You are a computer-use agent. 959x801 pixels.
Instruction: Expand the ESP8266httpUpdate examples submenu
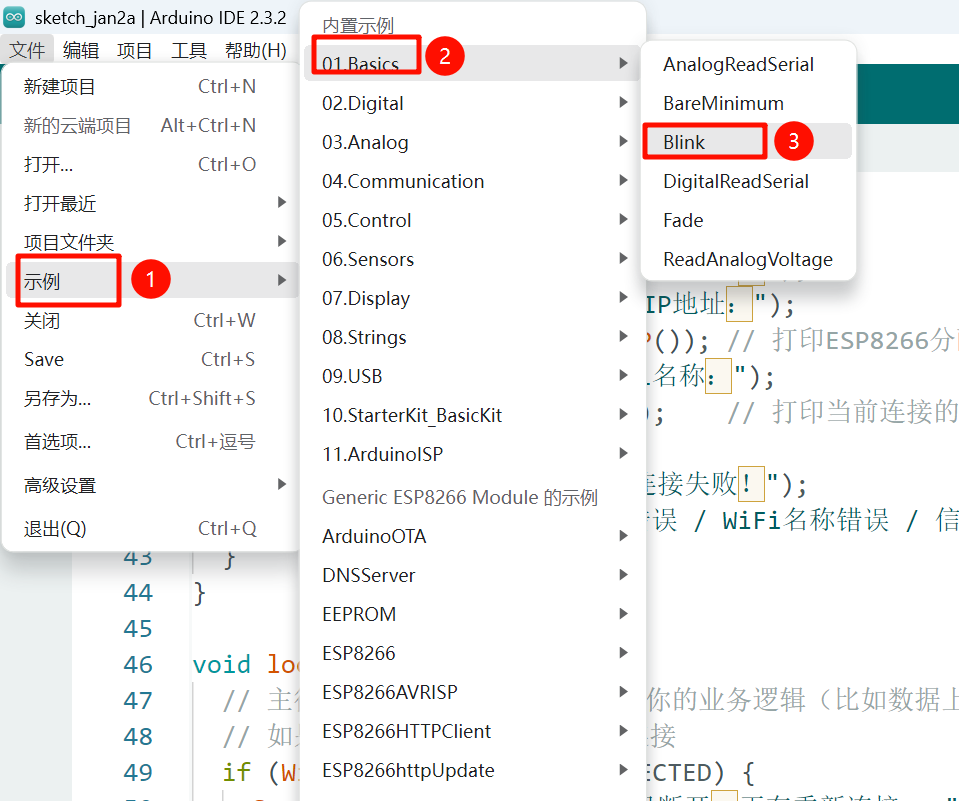pyautogui.click(x=472, y=770)
